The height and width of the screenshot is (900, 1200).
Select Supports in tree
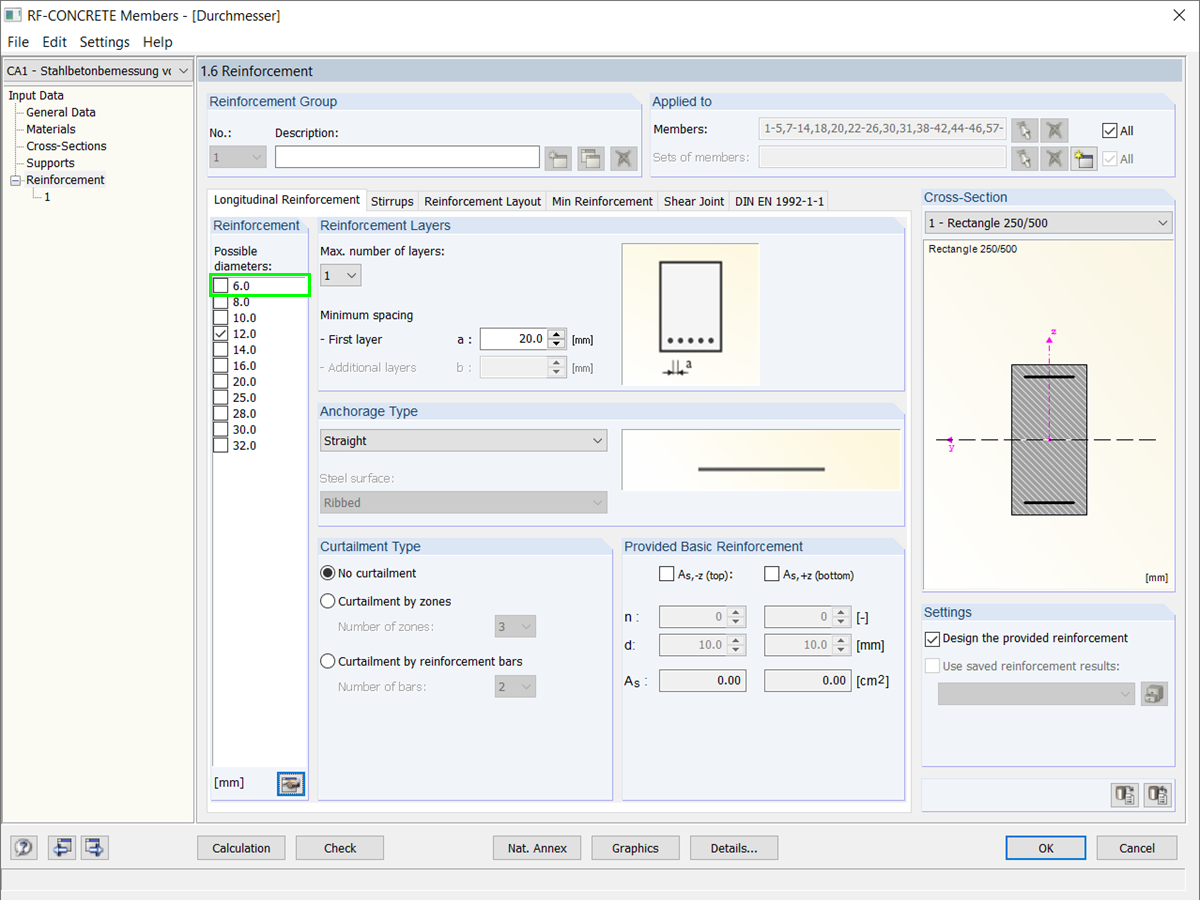[x=50, y=163]
